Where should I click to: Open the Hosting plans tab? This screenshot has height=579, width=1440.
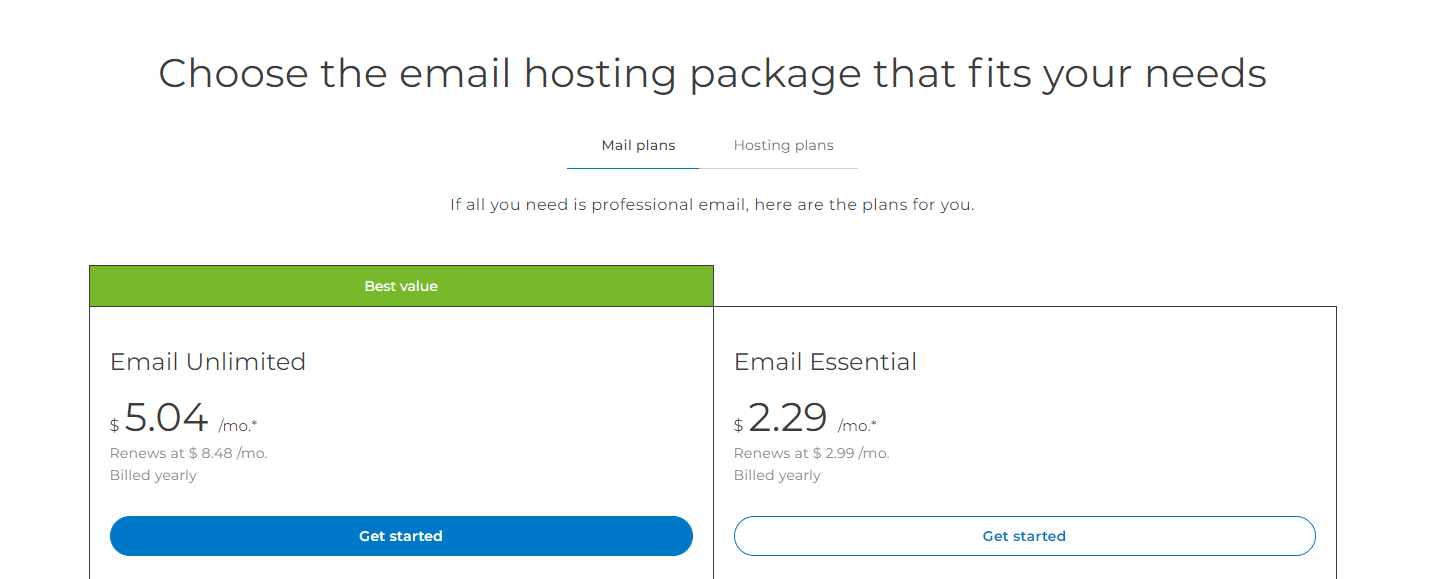click(x=783, y=146)
